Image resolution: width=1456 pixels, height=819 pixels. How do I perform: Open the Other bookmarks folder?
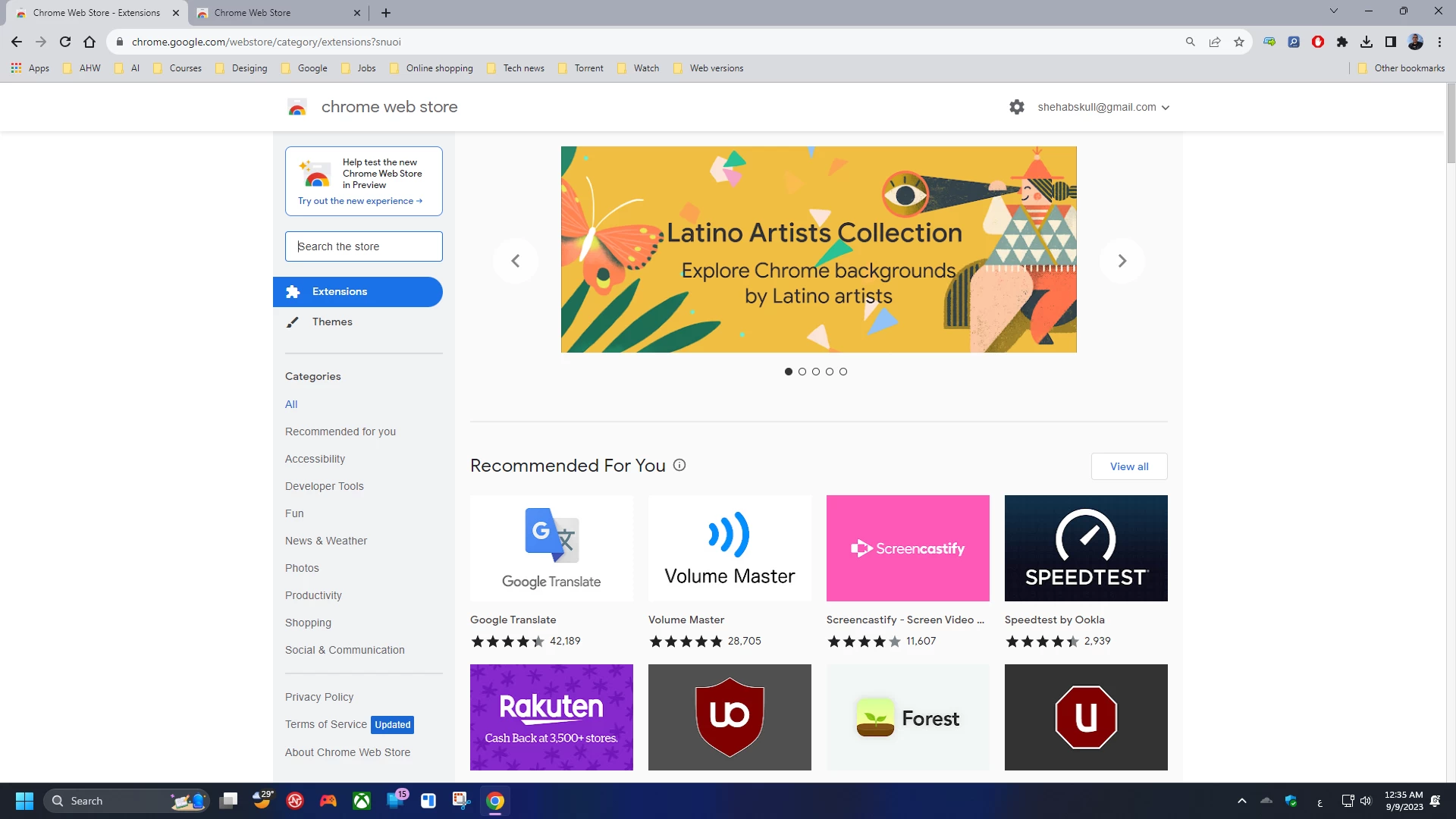coord(1401,68)
